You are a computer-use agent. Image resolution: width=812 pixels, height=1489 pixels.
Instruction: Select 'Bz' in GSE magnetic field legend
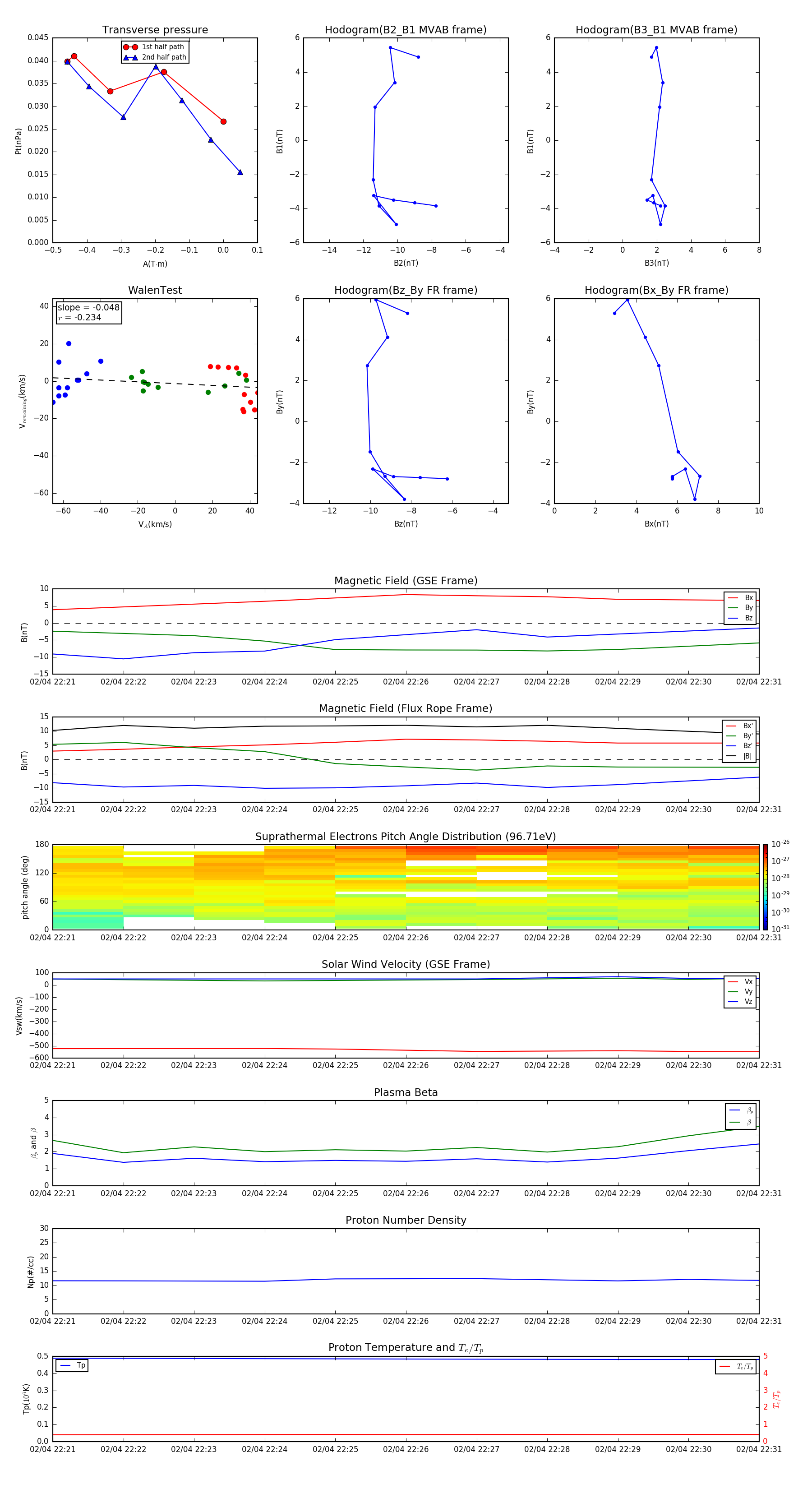[740, 618]
